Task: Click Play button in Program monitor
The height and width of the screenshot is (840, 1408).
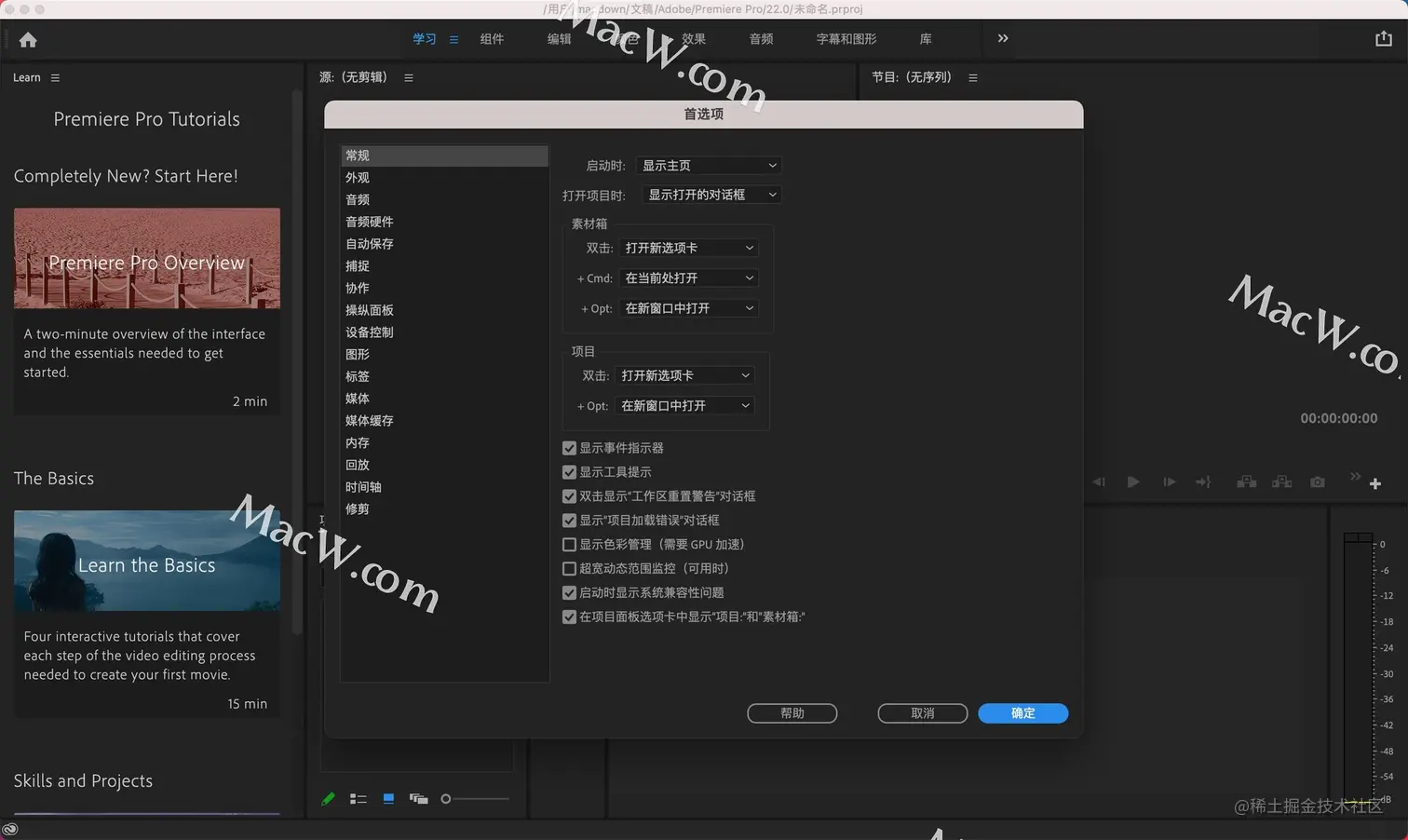Action: coord(1133,481)
